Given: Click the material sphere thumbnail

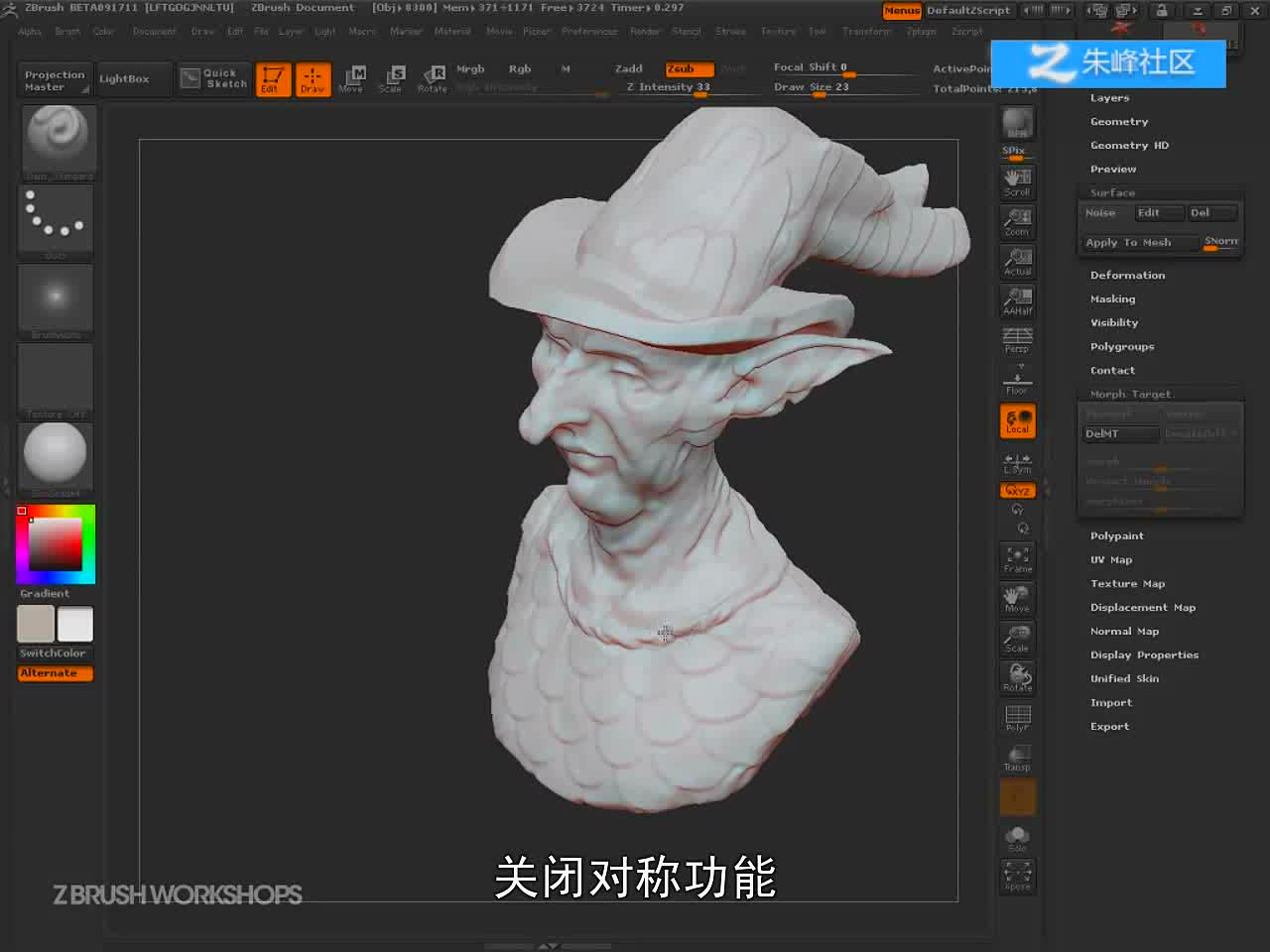Looking at the screenshot, I should (x=56, y=457).
